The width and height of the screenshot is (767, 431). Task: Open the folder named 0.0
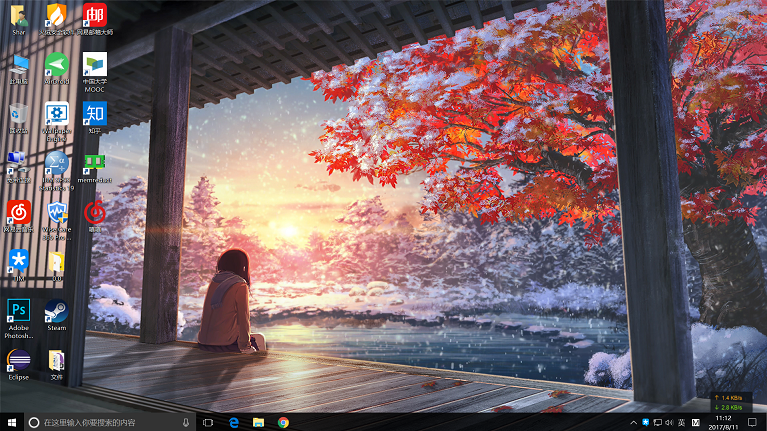pos(56,265)
